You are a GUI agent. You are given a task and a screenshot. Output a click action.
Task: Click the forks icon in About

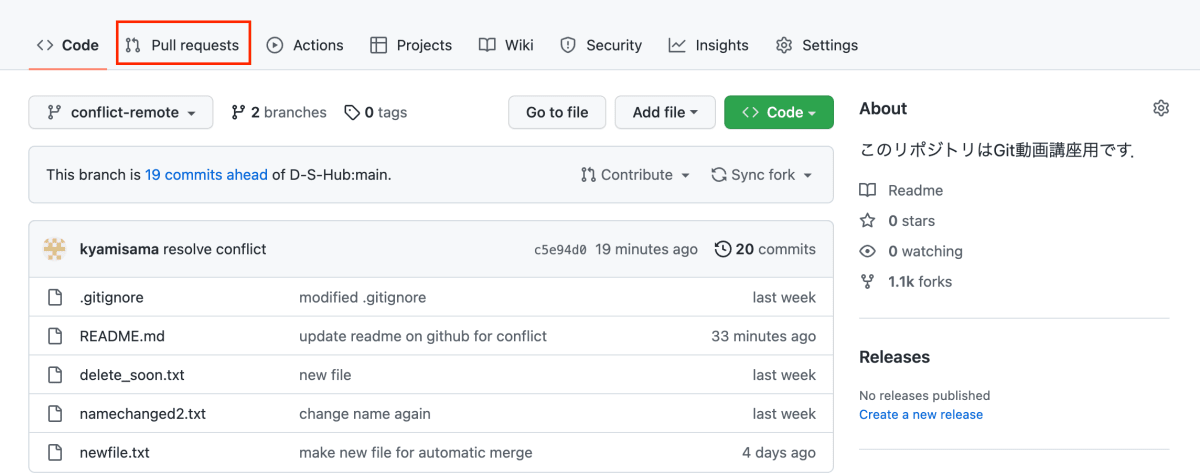point(868,282)
